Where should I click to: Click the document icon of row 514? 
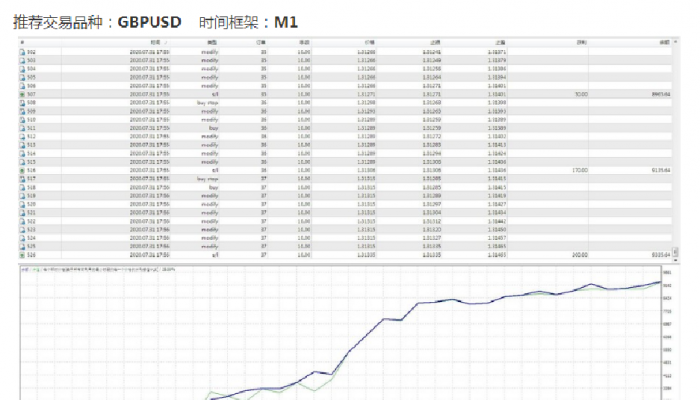22,154
